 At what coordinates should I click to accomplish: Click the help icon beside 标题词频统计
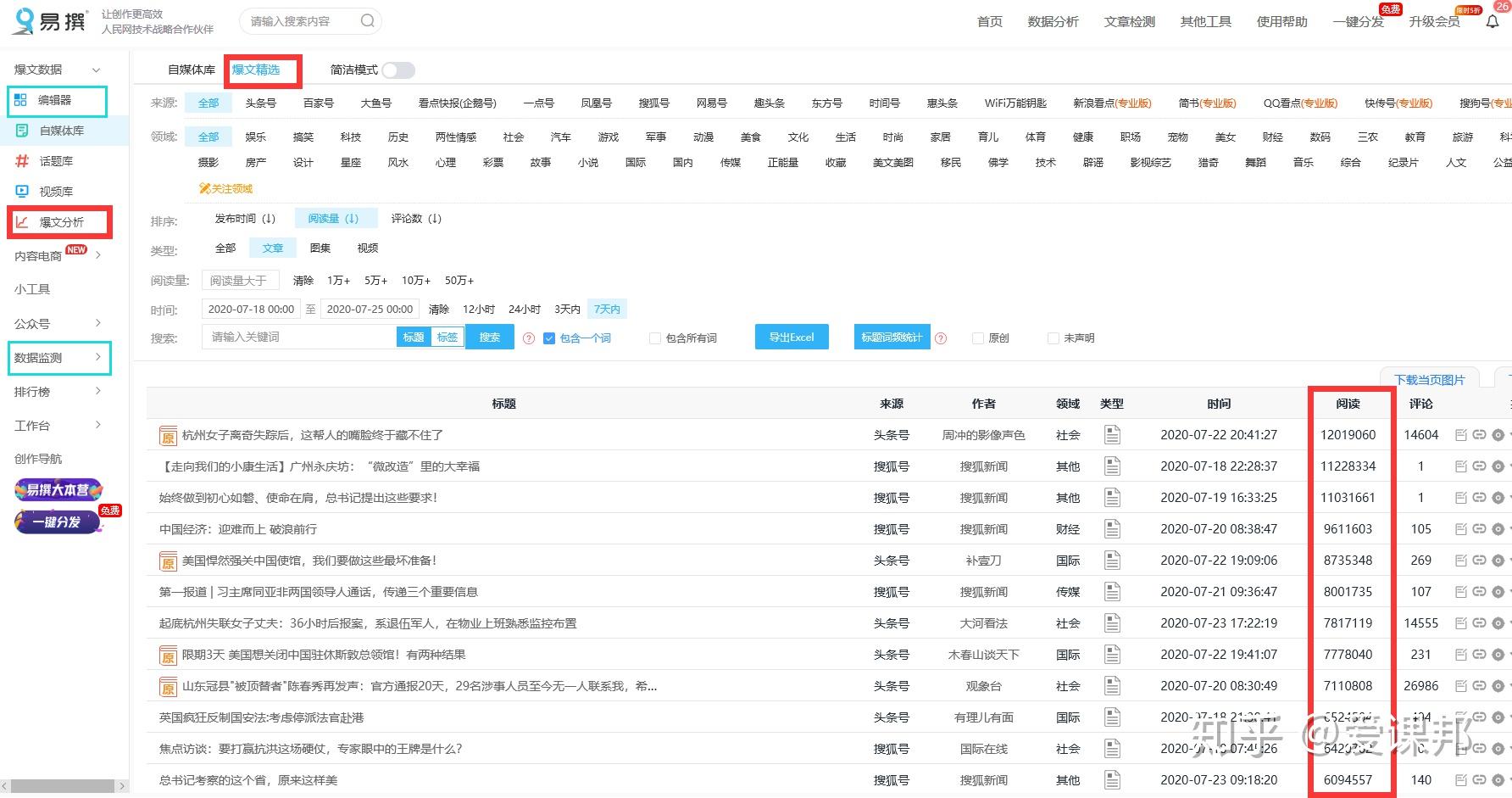[x=941, y=338]
